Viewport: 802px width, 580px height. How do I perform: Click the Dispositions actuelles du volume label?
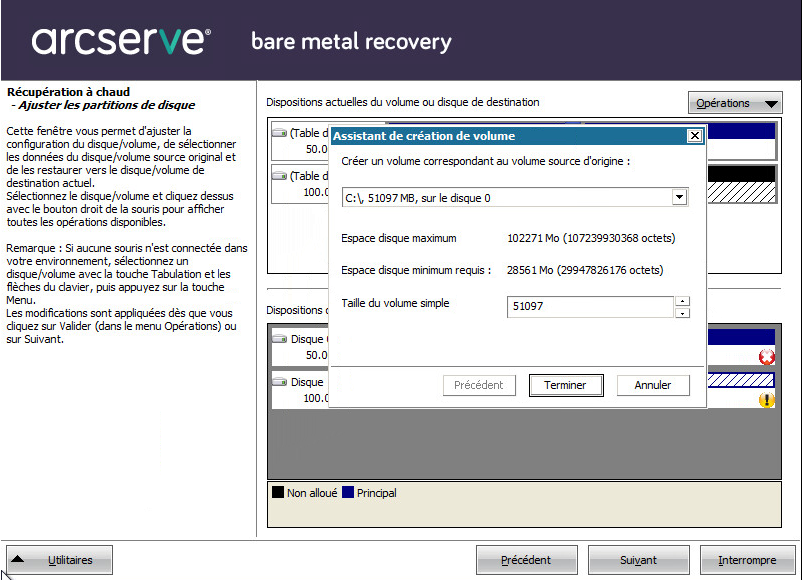click(x=403, y=102)
